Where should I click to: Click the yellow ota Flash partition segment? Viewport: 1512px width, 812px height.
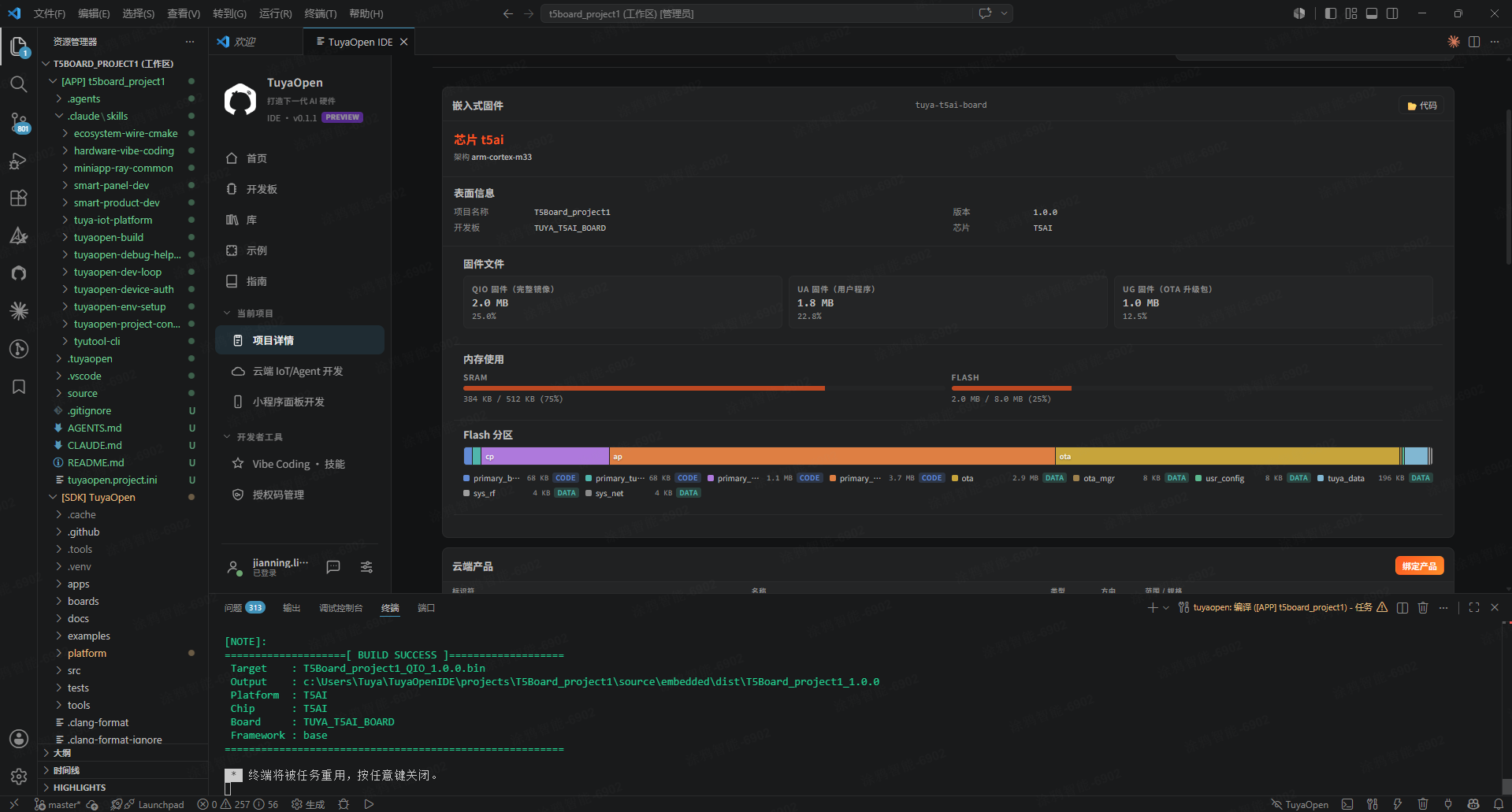tap(1228, 456)
